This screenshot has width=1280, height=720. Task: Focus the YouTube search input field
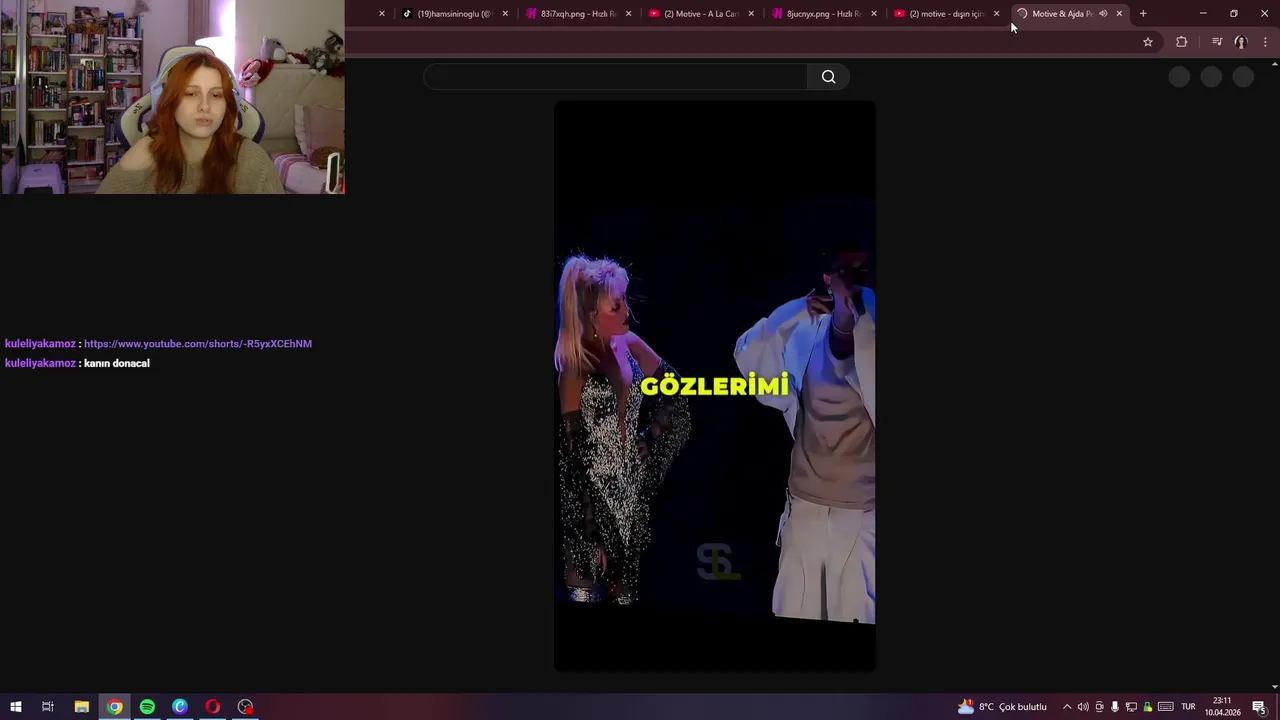(x=615, y=77)
